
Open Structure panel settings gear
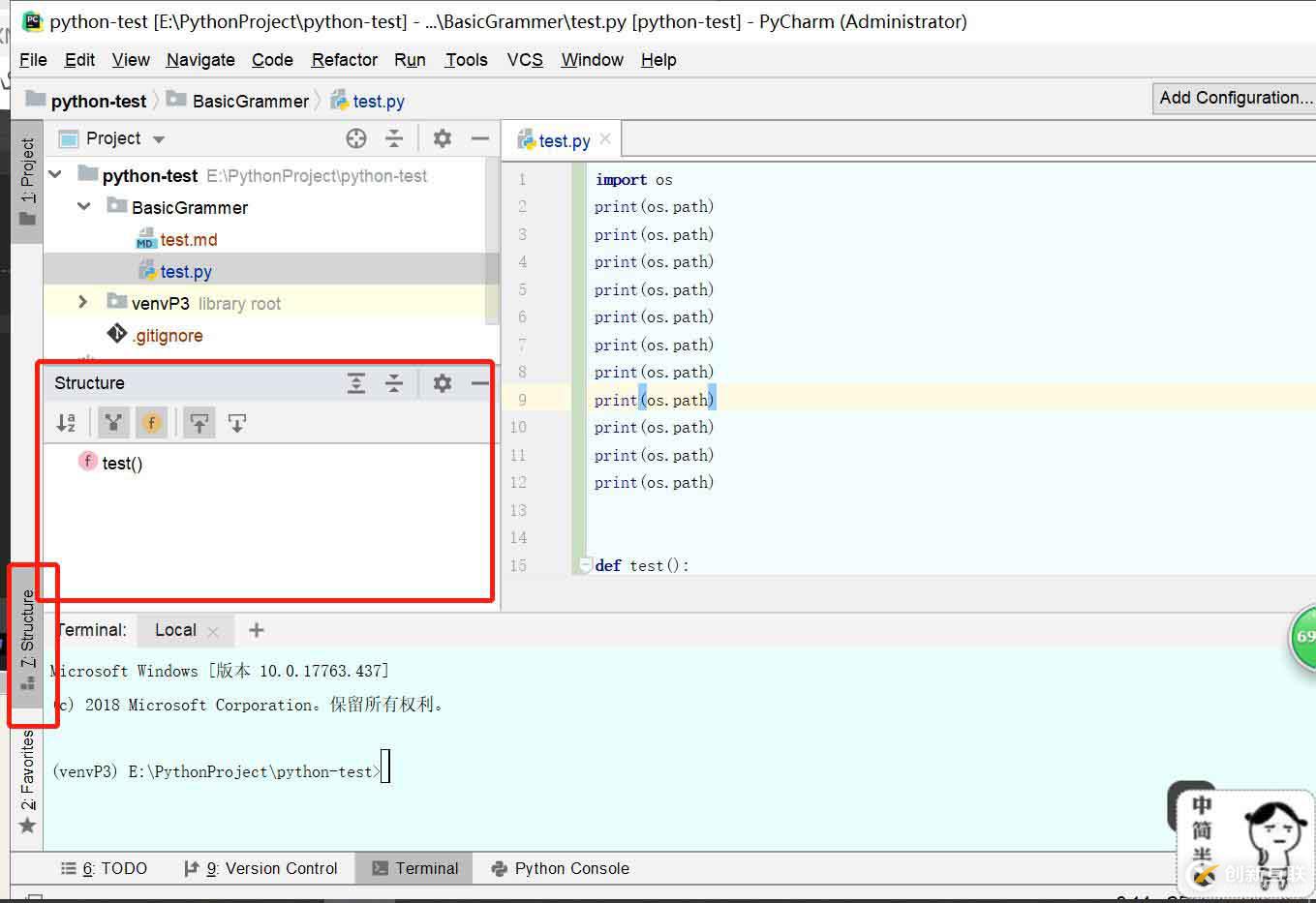(x=443, y=383)
